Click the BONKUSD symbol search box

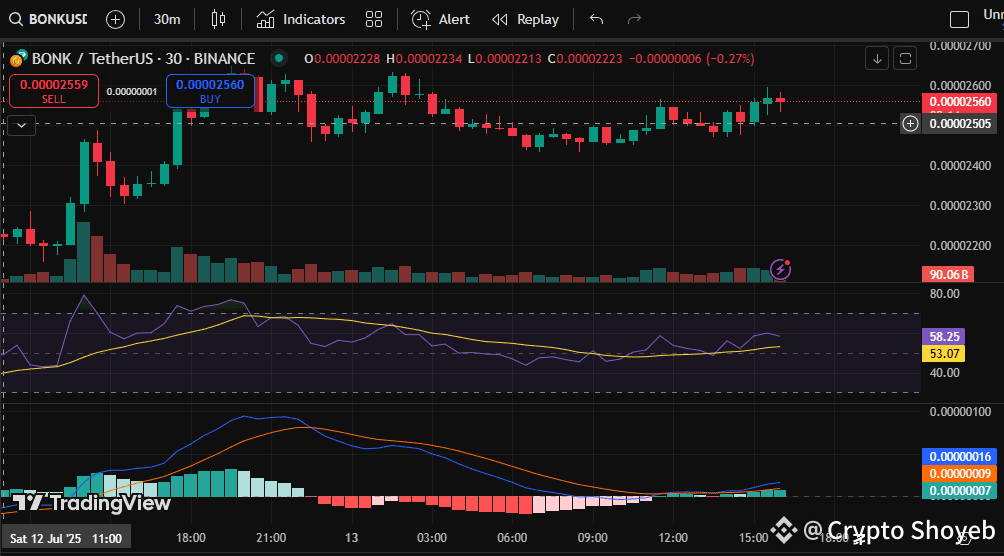pos(49,19)
